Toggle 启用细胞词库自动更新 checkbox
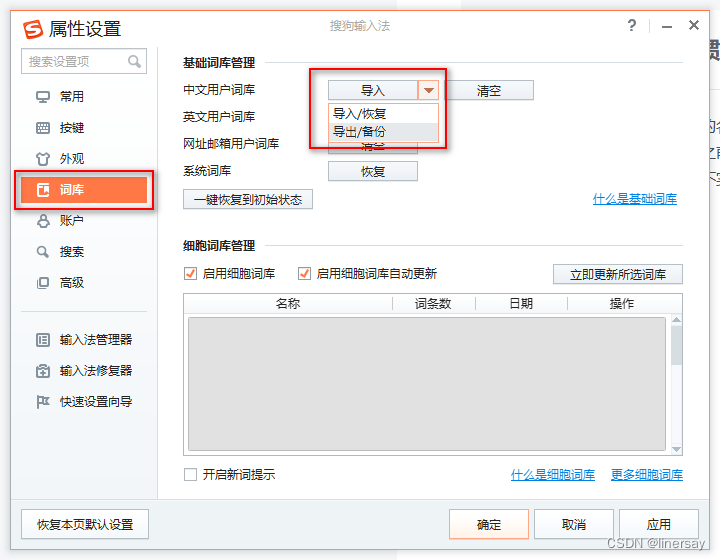This screenshot has height=560, width=720. tap(304, 274)
